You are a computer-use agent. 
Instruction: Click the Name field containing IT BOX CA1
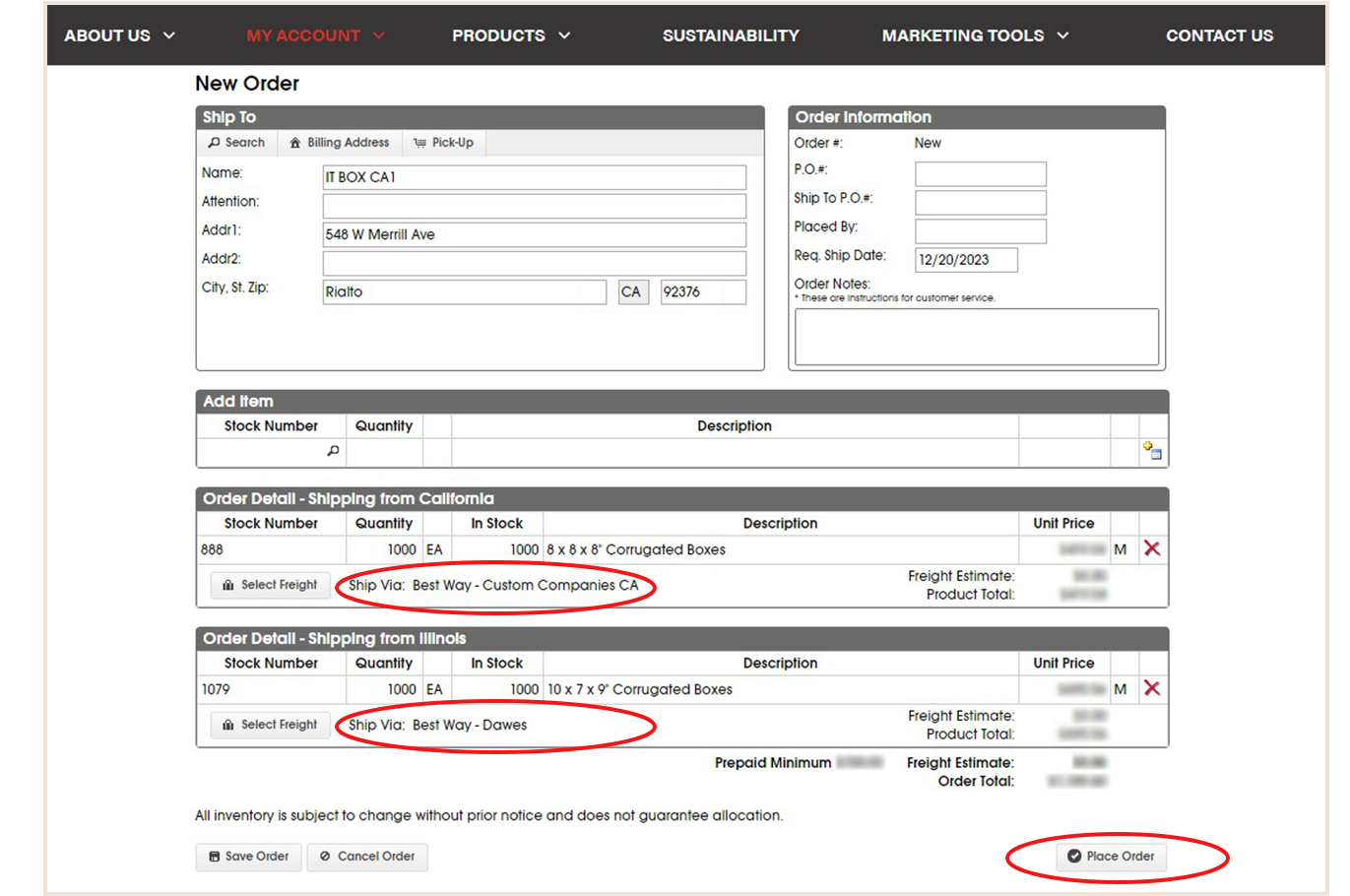coord(535,177)
